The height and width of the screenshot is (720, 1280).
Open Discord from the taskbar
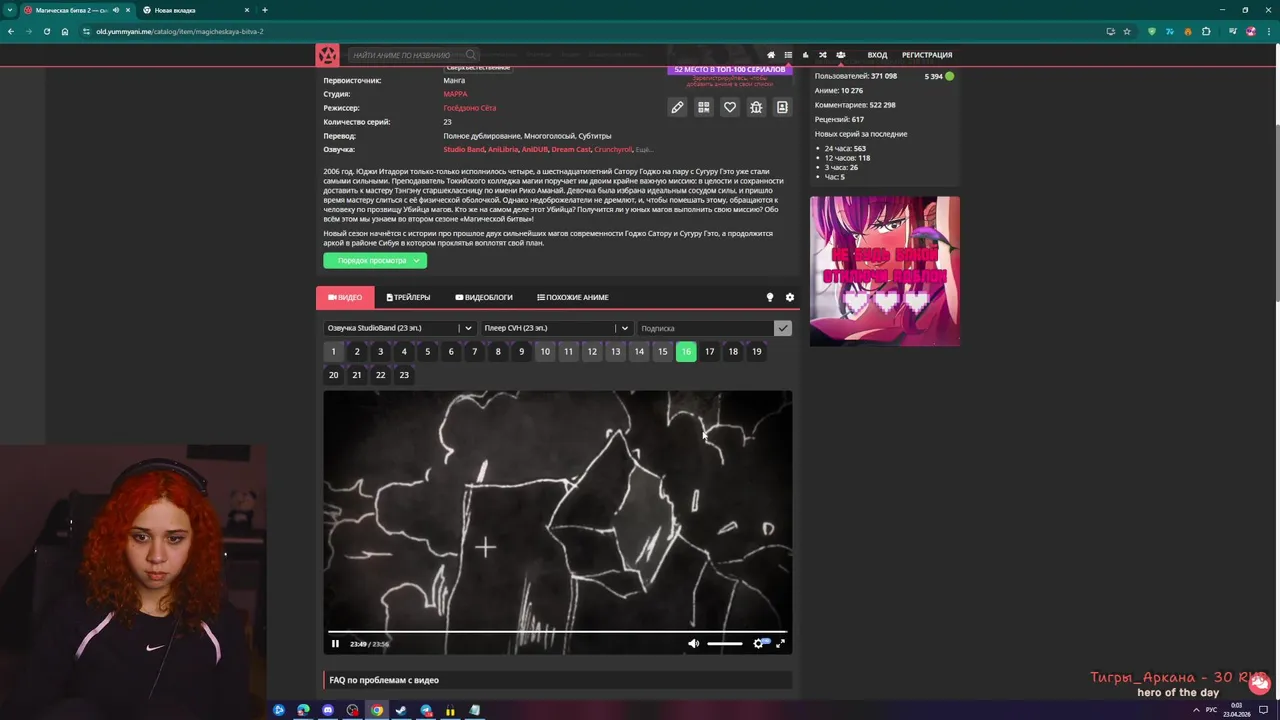click(x=328, y=710)
